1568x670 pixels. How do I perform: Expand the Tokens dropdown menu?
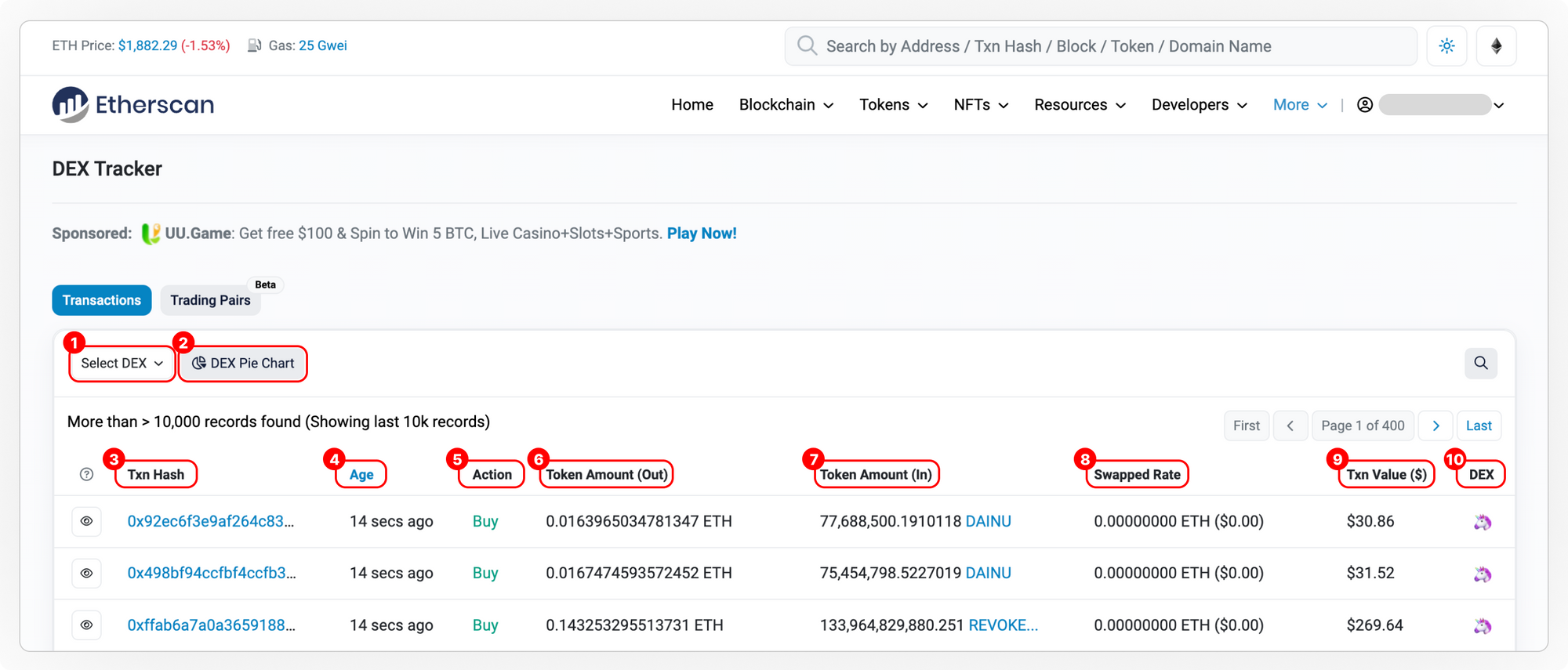pyautogui.click(x=893, y=105)
